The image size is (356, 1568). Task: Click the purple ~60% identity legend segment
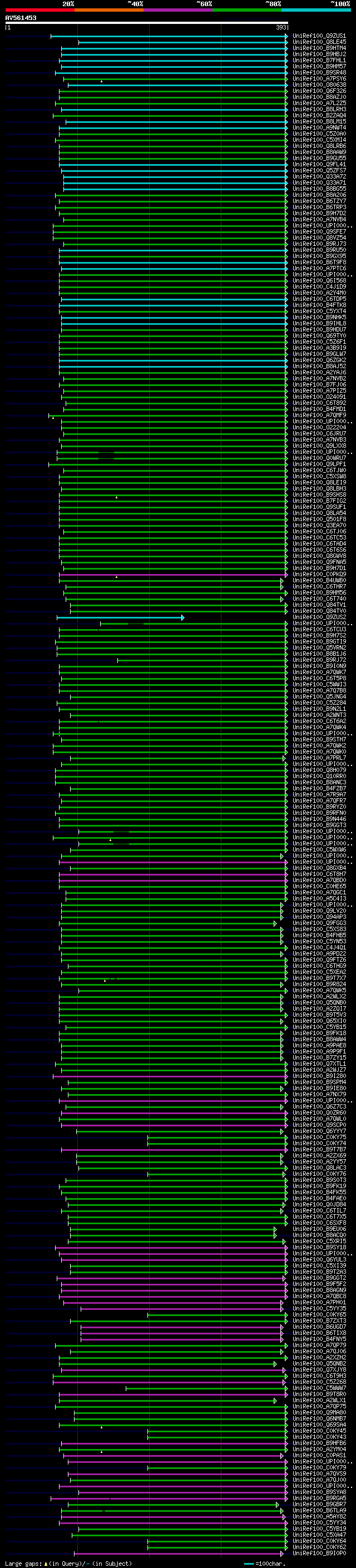tap(177, 10)
